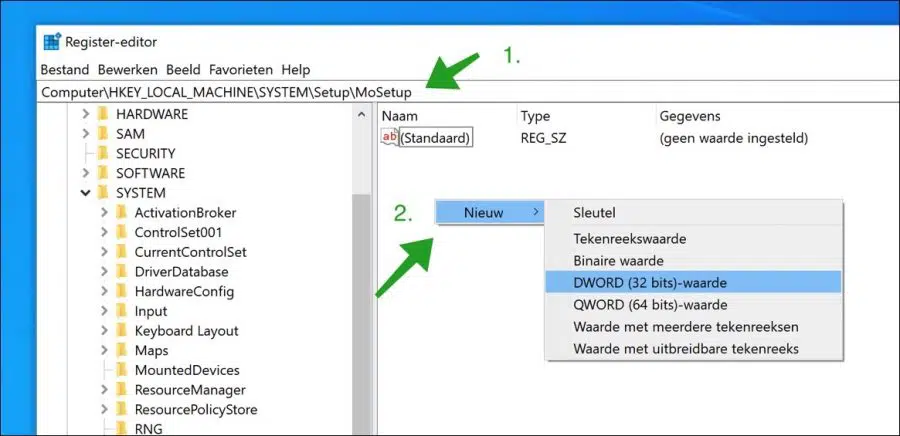Open the Bewerken menu
This screenshot has width=900, height=436.
pos(127,70)
